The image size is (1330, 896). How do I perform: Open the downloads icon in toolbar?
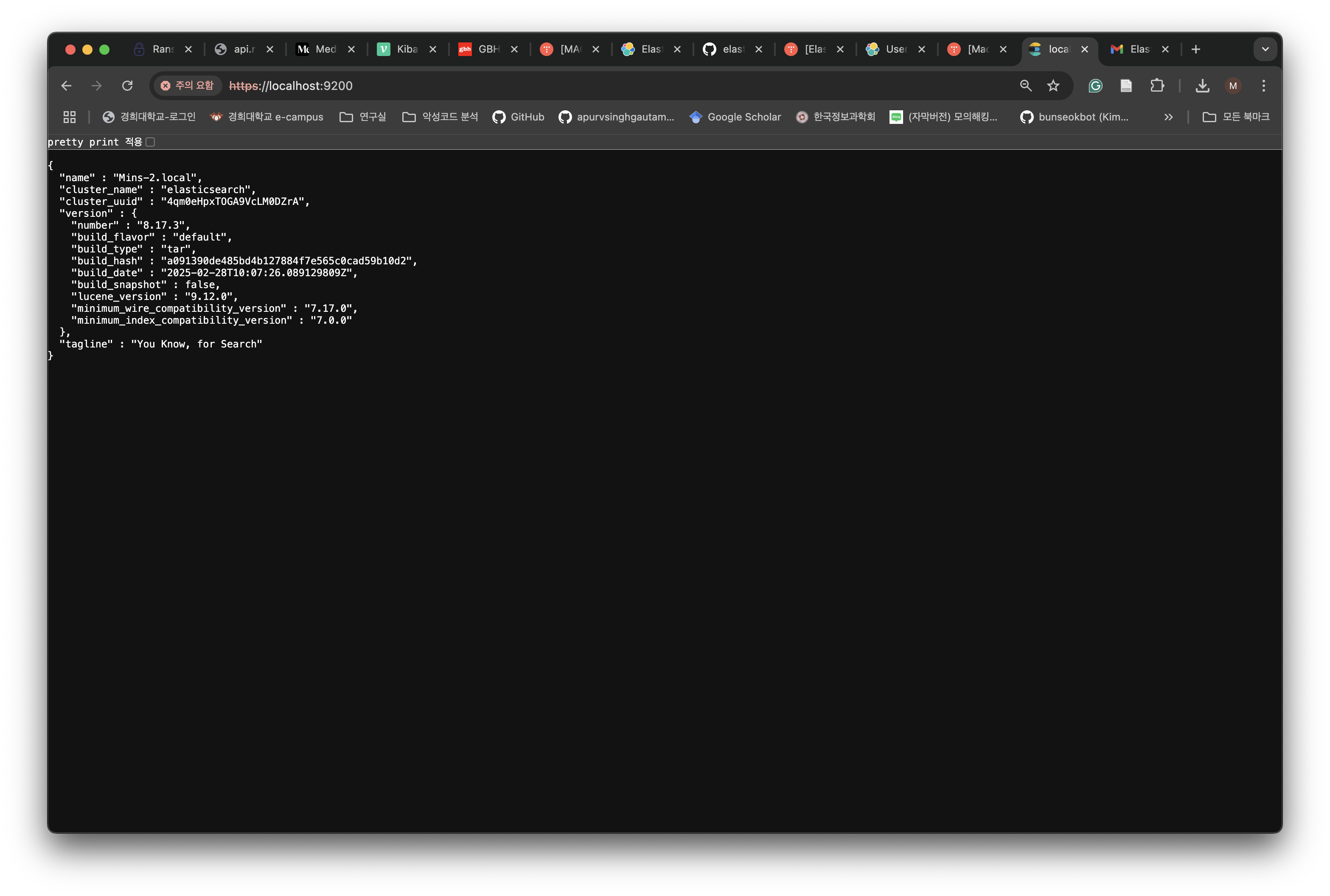tap(1202, 86)
